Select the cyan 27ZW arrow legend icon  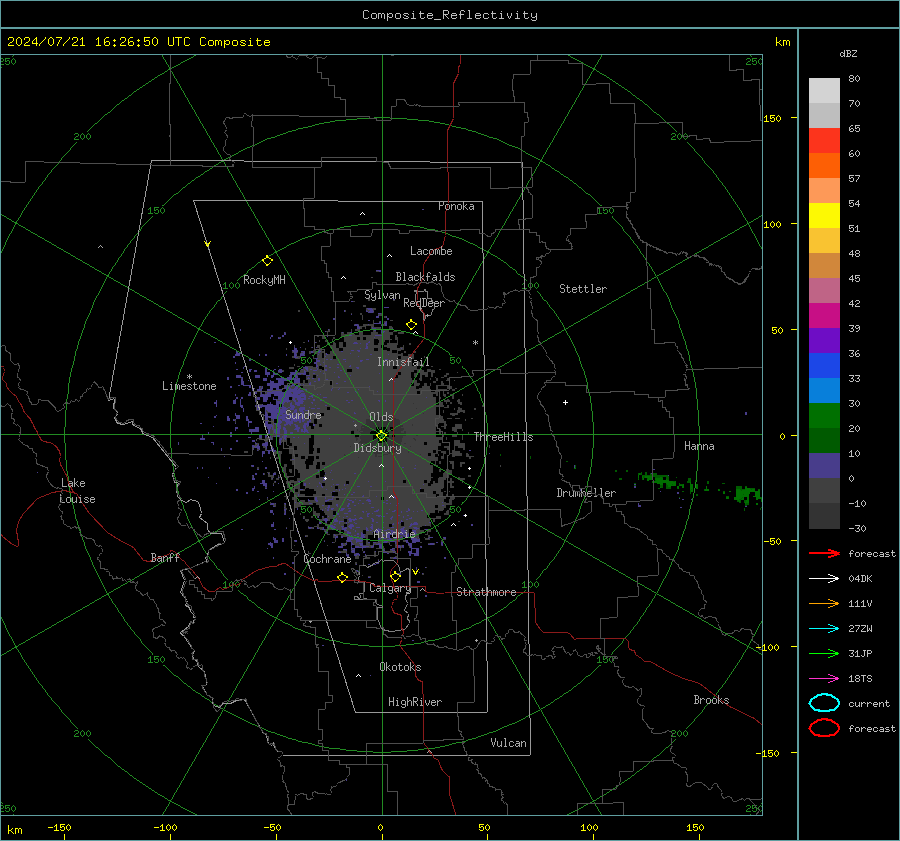click(x=824, y=629)
